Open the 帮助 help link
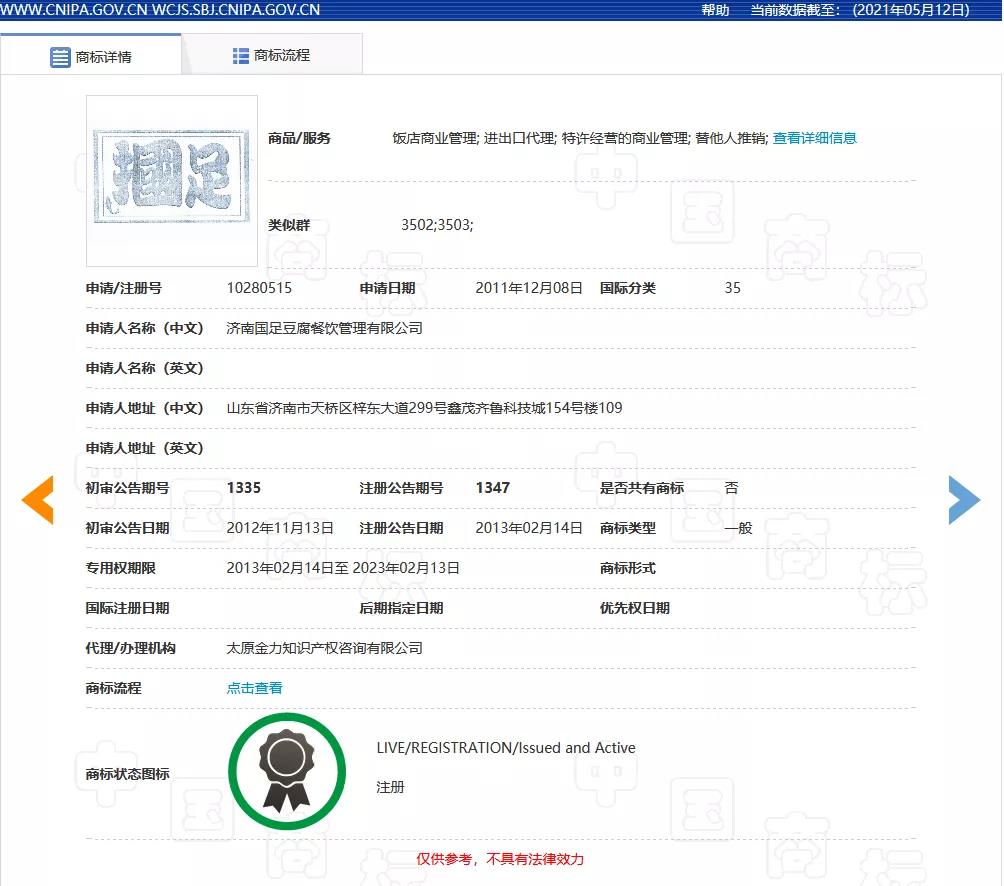This screenshot has height=886, width=1004. pyautogui.click(x=715, y=10)
